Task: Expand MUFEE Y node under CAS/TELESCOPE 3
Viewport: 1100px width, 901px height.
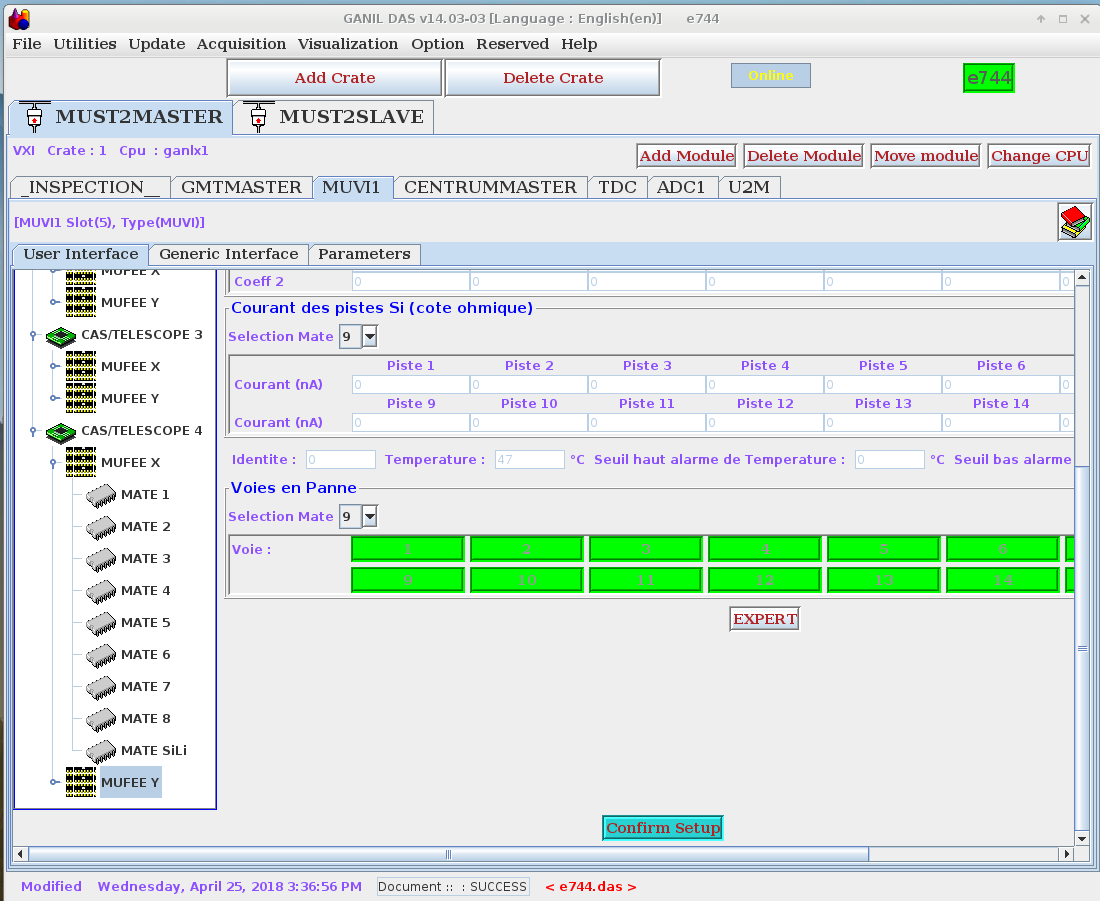Action: point(53,398)
